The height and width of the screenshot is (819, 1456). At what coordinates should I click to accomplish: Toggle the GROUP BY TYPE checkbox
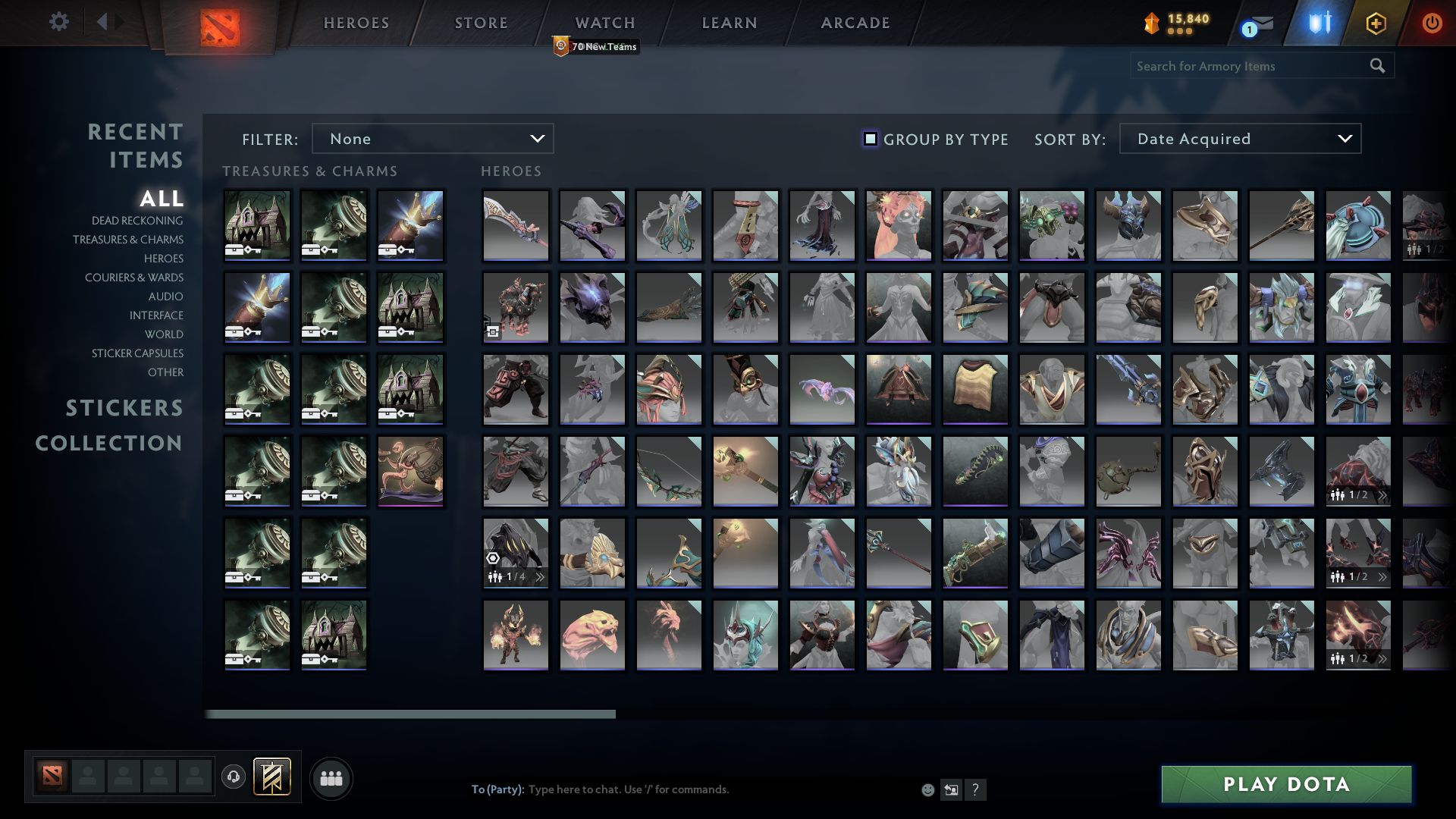pyautogui.click(x=869, y=139)
